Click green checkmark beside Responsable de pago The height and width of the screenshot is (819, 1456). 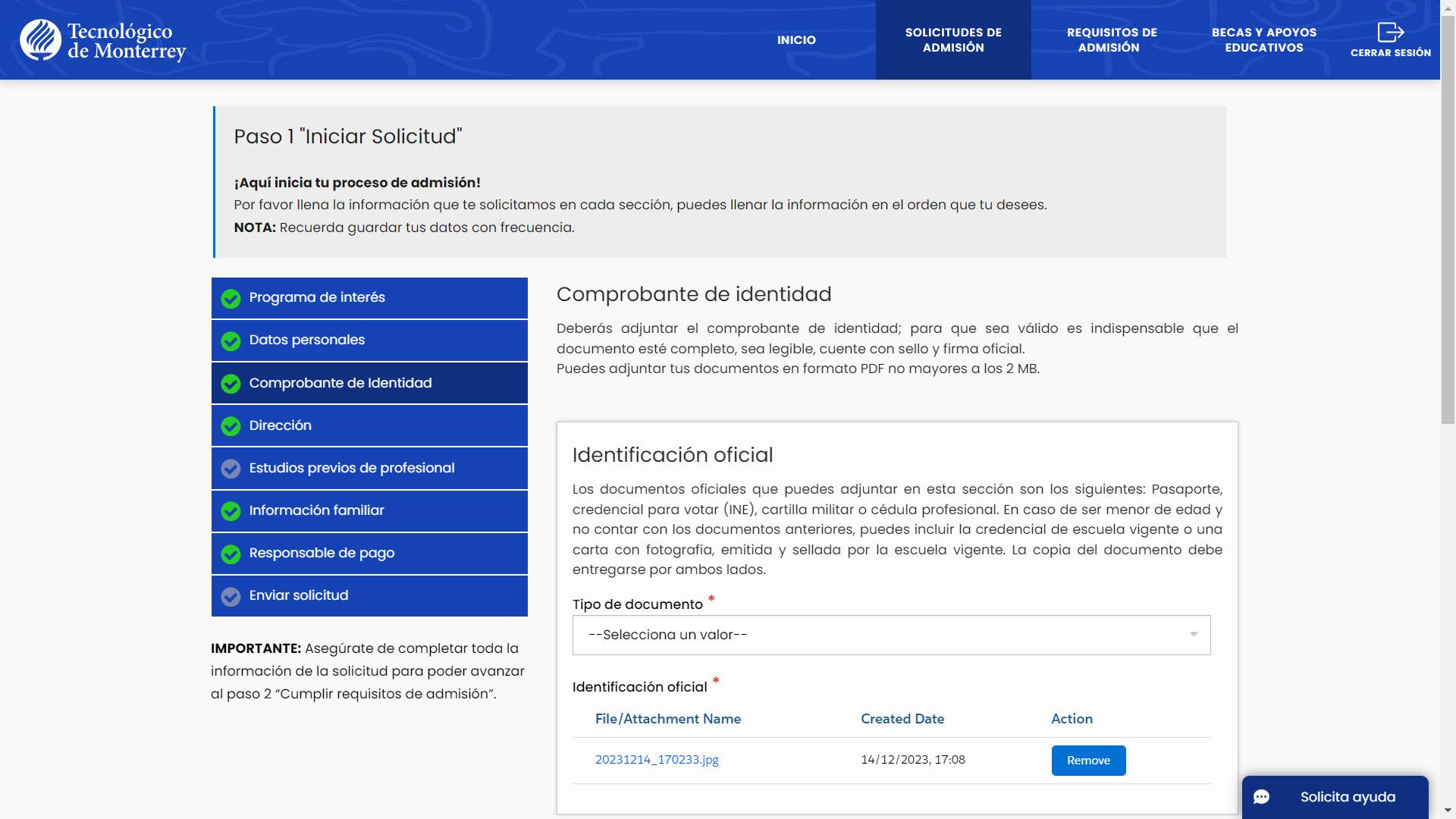click(231, 554)
